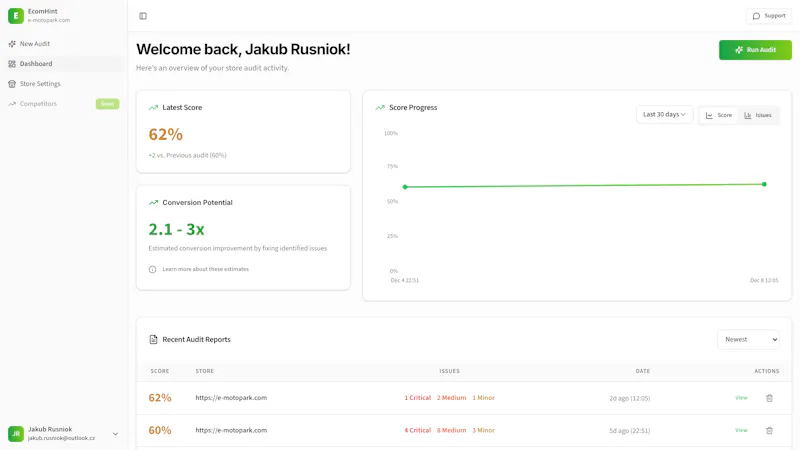Click the EcomHint green logo icon

pyautogui.click(x=16, y=16)
